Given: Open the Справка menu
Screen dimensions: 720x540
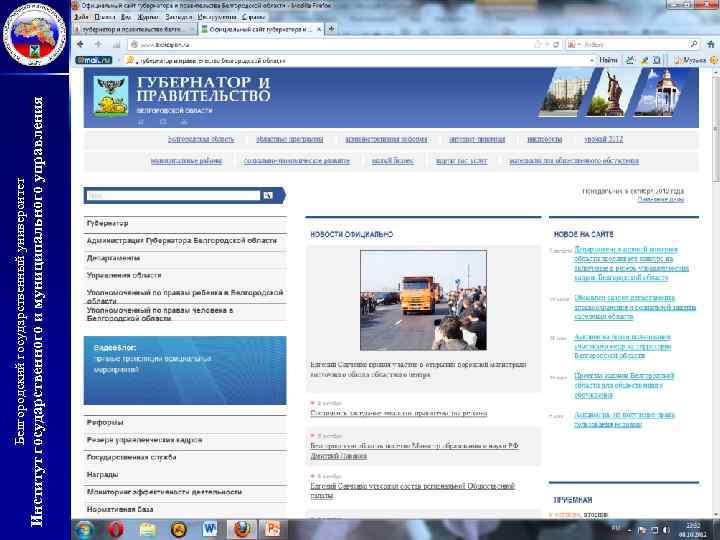Looking at the screenshot, I should pos(254,17).
